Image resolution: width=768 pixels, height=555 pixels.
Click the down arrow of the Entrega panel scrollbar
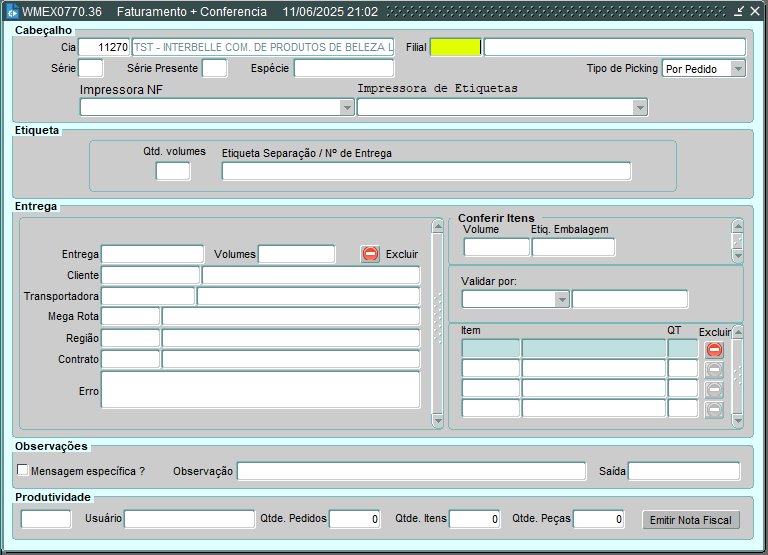(437, 421)
